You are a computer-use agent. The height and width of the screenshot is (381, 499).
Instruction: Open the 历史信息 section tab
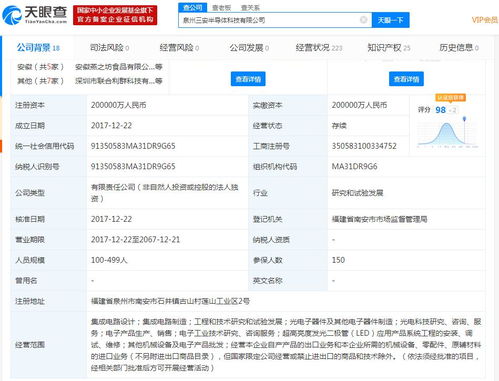coord(459,48)
